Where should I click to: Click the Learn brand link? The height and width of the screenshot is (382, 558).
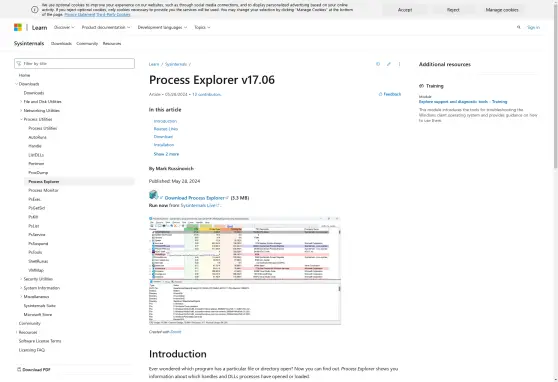coord(40,27)
